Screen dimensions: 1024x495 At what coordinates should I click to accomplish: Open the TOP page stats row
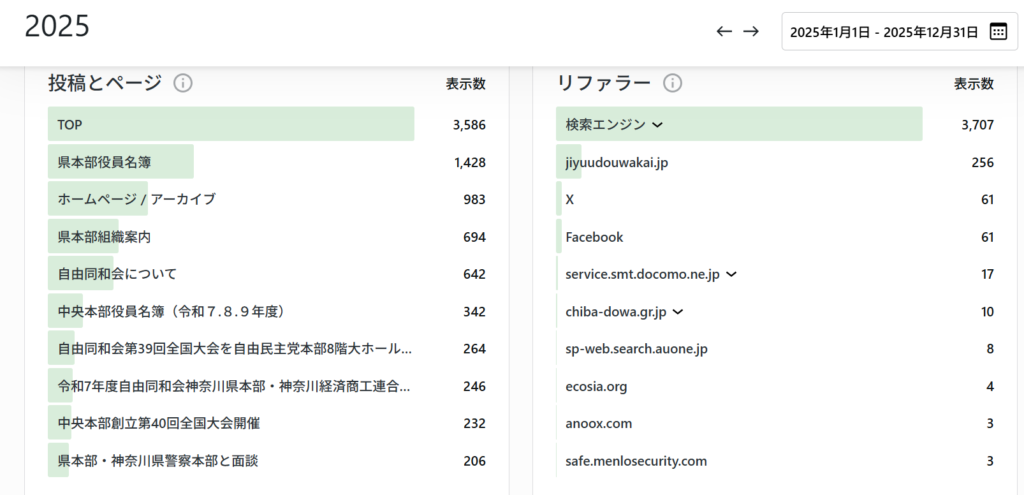click(70, 125)
